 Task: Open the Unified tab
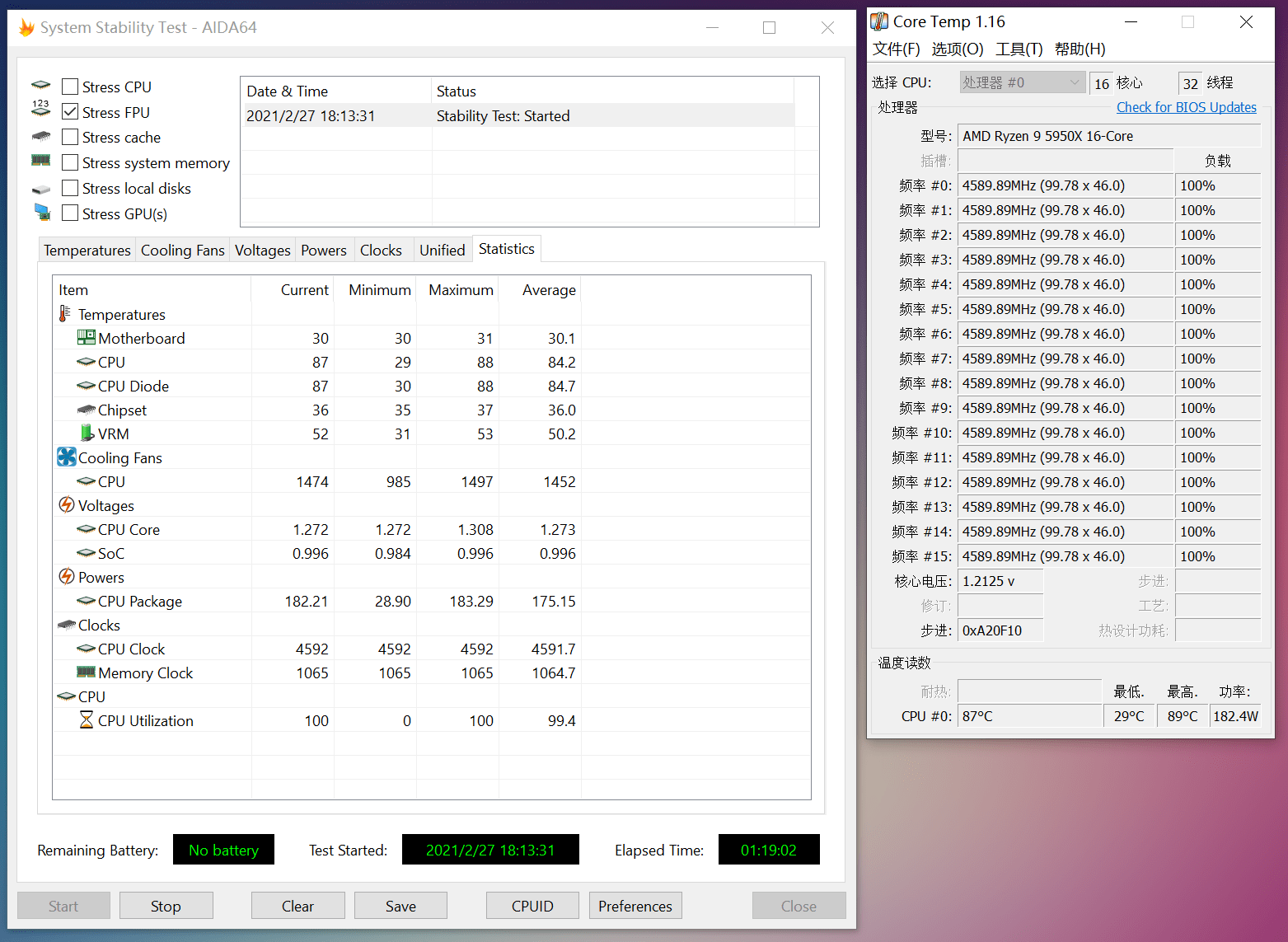tap(443, 251)
